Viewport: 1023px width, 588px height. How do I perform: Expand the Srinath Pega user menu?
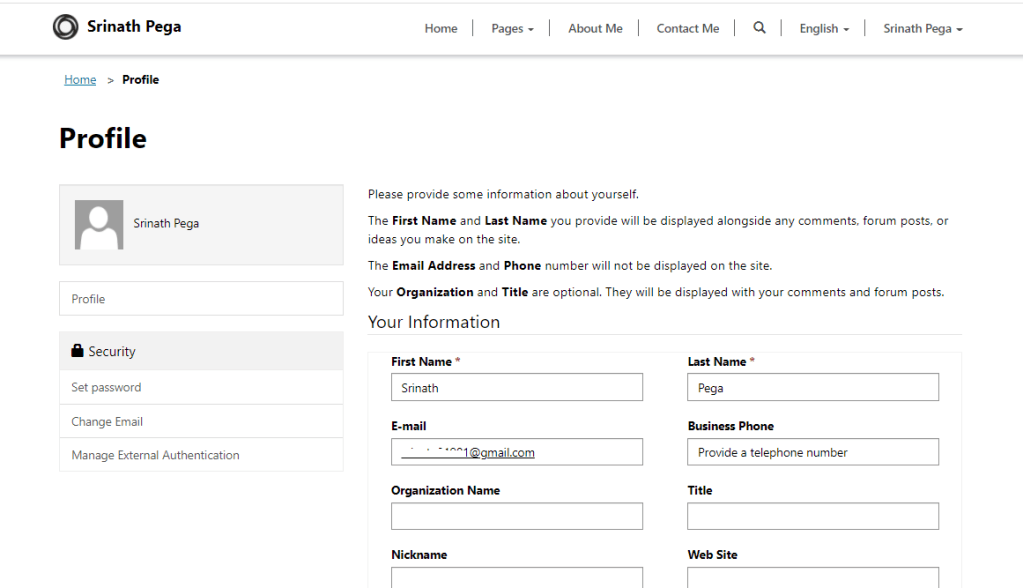point(922,29)
